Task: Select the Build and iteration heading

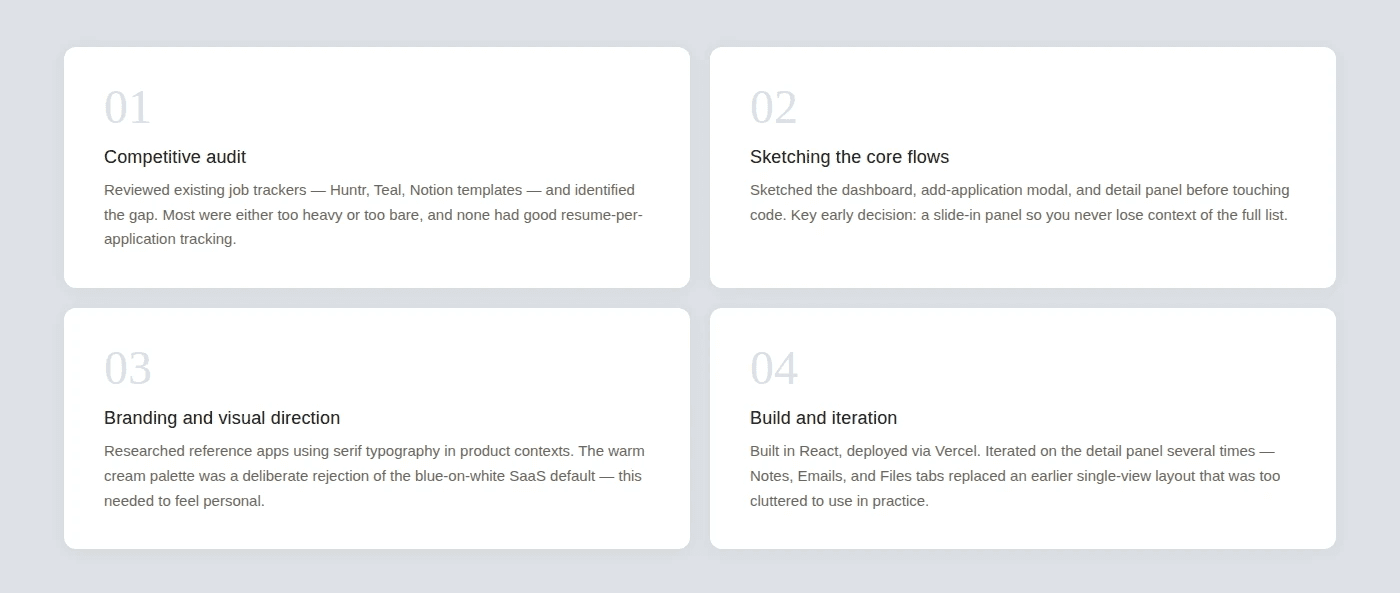Action: coord(823,418)
